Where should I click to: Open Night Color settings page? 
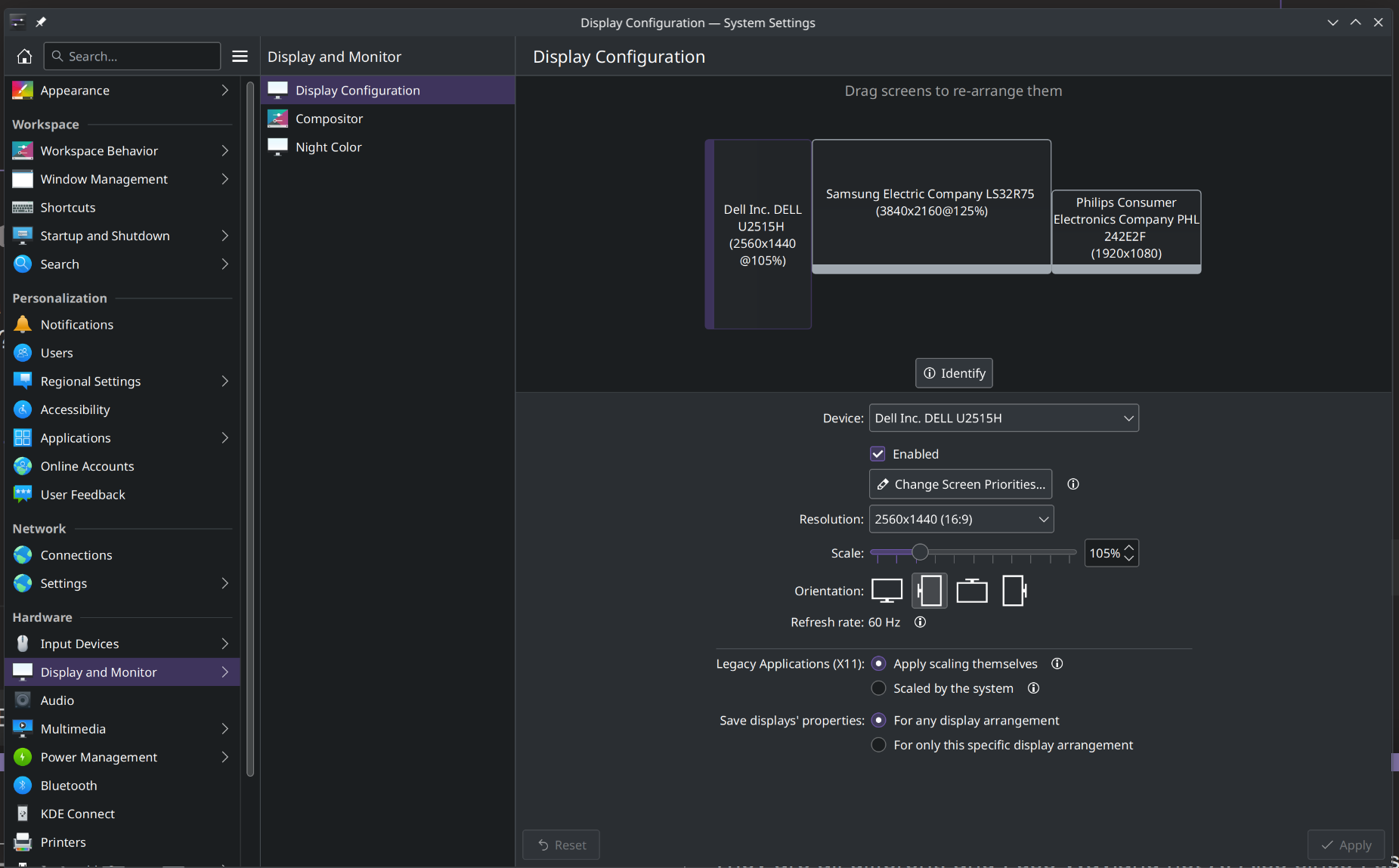coord(388,147)
